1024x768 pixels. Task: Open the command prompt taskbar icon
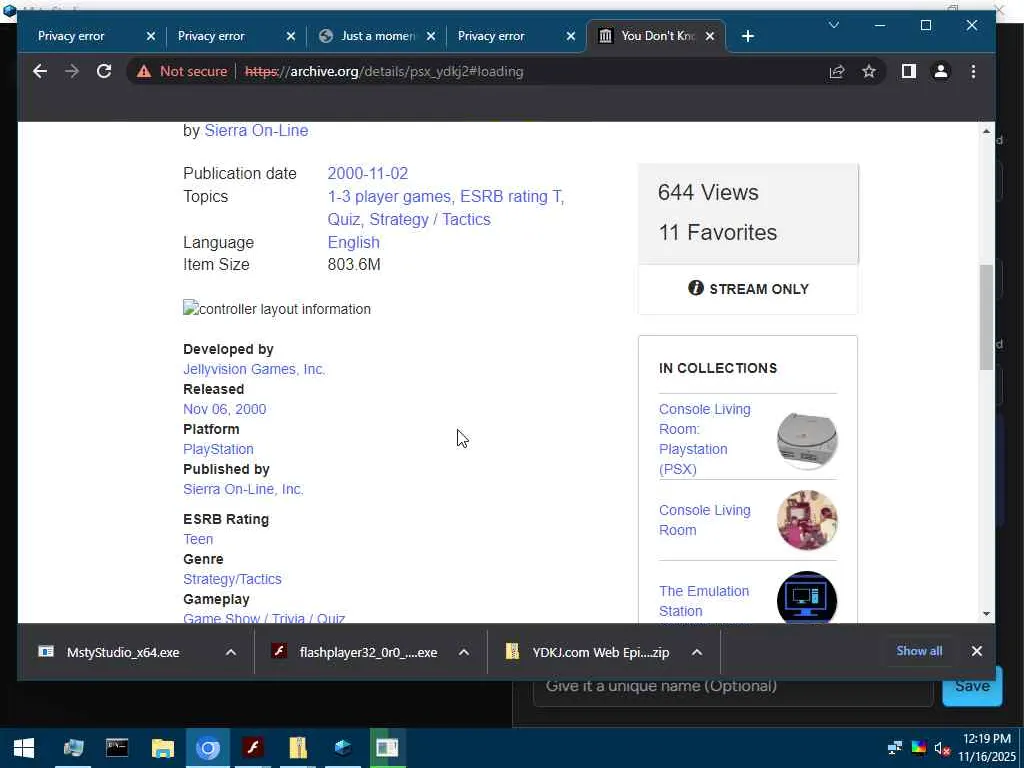click(118, 748)
